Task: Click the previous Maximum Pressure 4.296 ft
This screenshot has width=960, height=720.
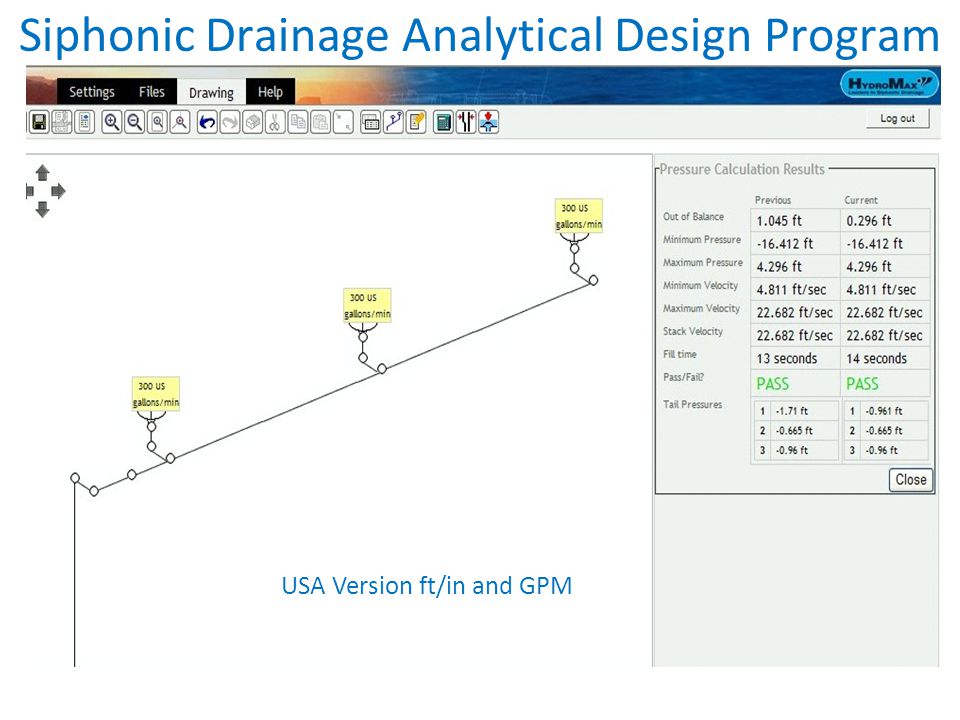Action: point(795,266)
